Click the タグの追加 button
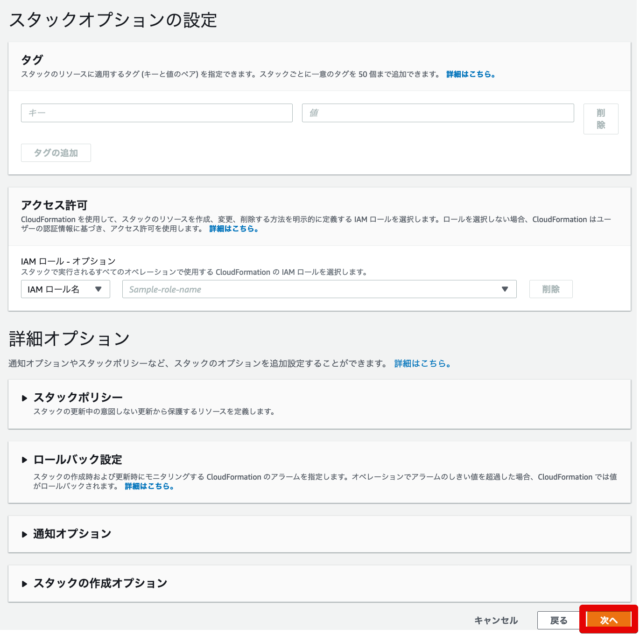640x635 pixels. (56, 153)
